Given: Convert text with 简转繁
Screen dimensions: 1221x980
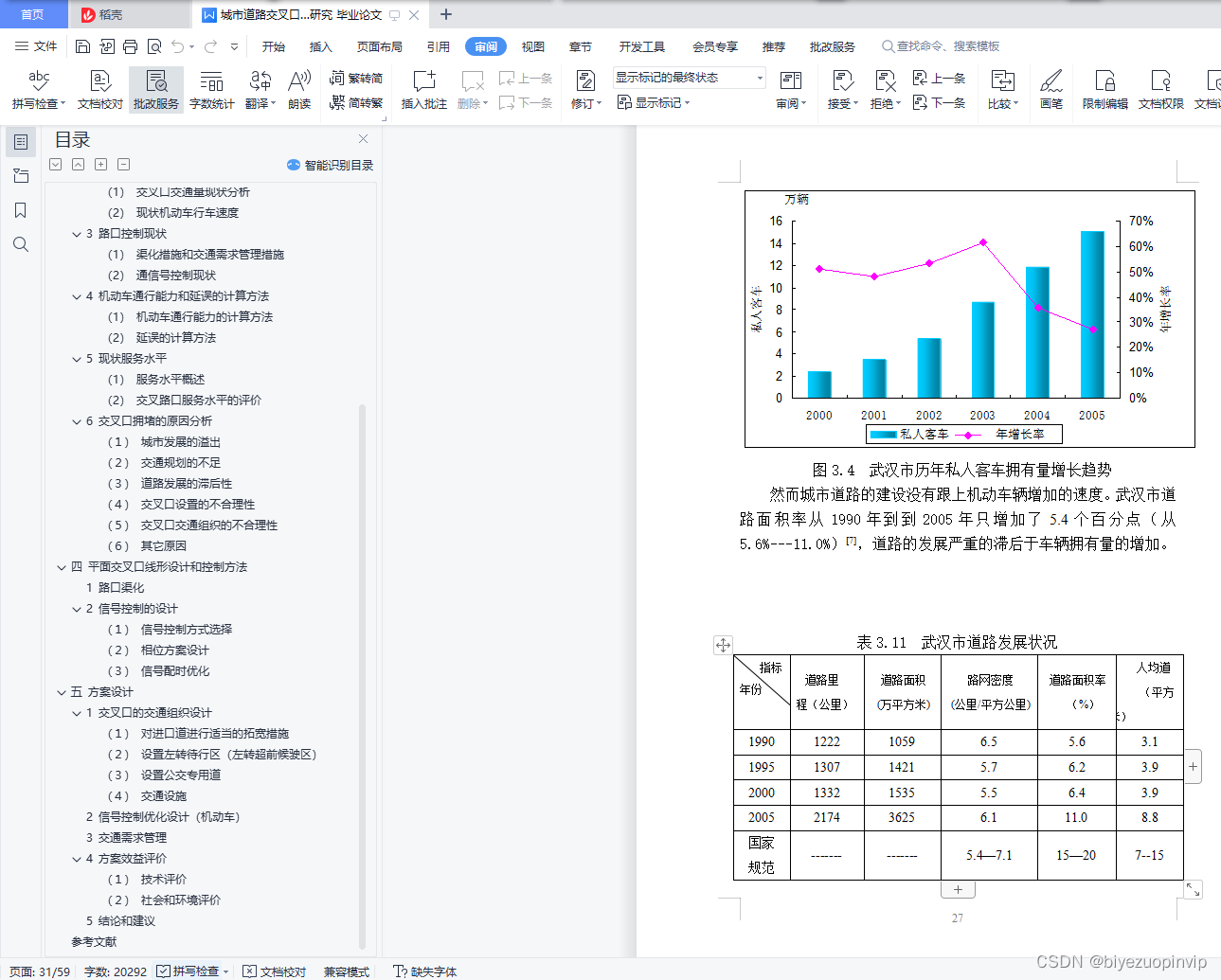Looking at the screenshot, I should [356, 102].
